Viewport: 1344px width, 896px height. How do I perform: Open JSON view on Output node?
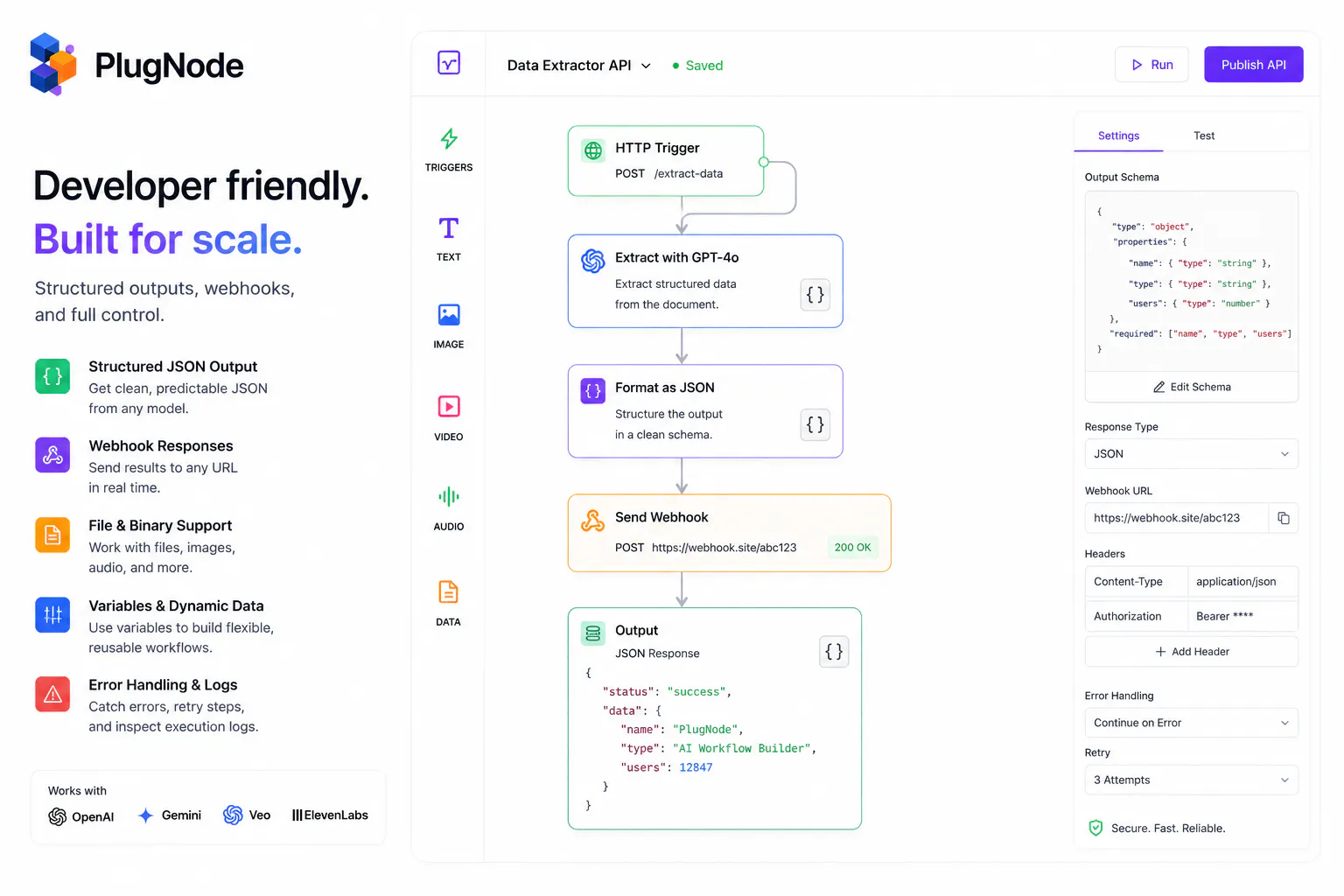[834, 651]
